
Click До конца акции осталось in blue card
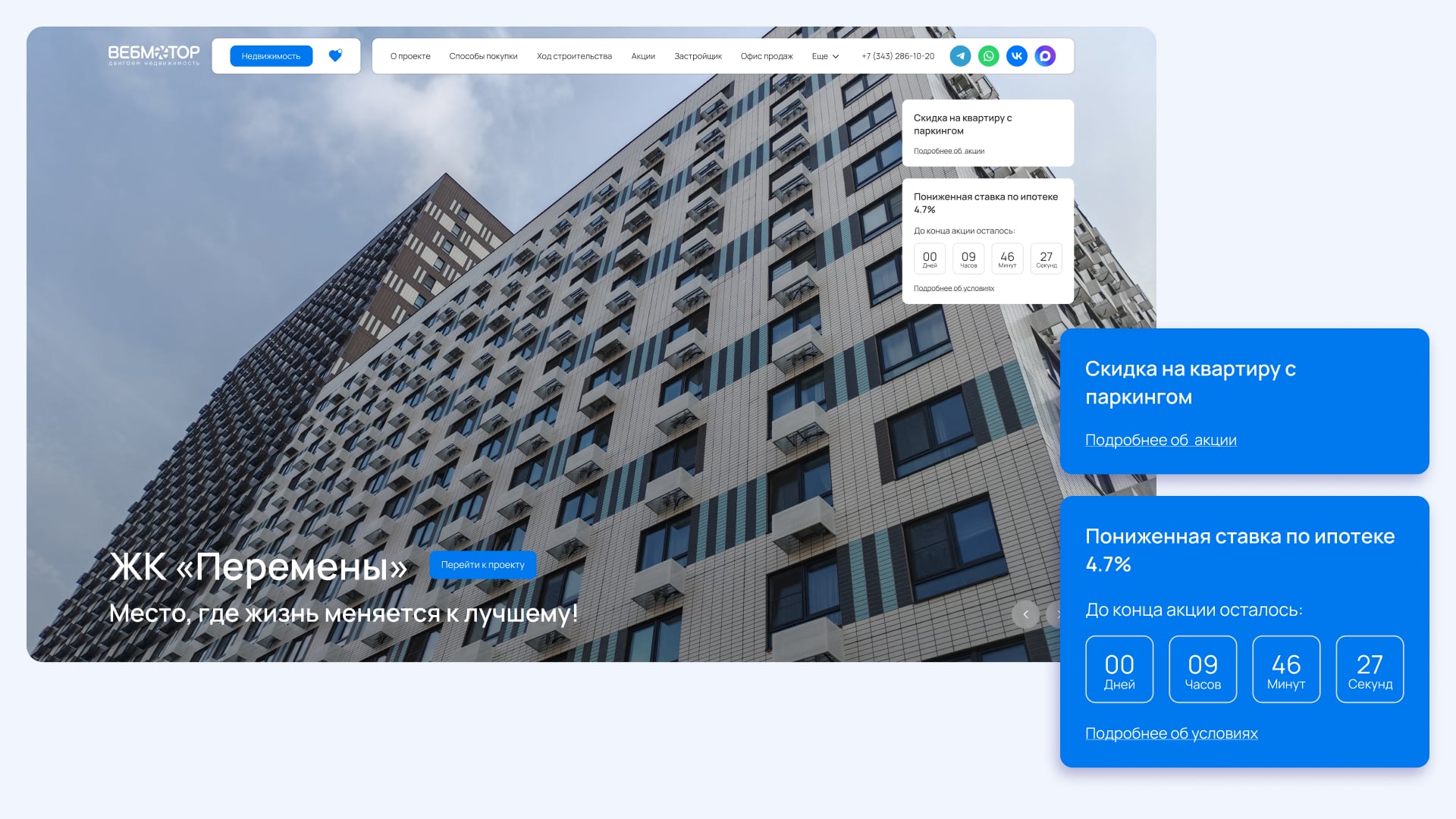click(x=1194, y=610)
